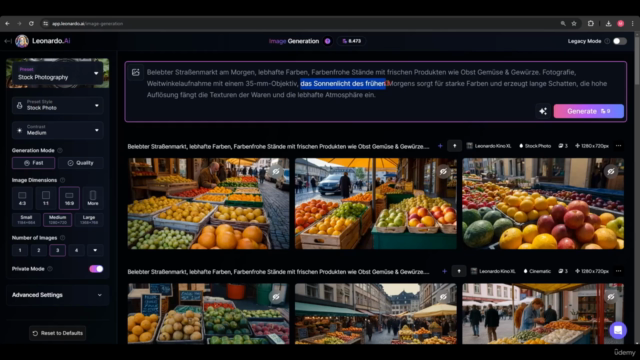The image size is (640, 360).
Task: Open three-dot menu of Cinematic generation row
Action: [618, 271]
